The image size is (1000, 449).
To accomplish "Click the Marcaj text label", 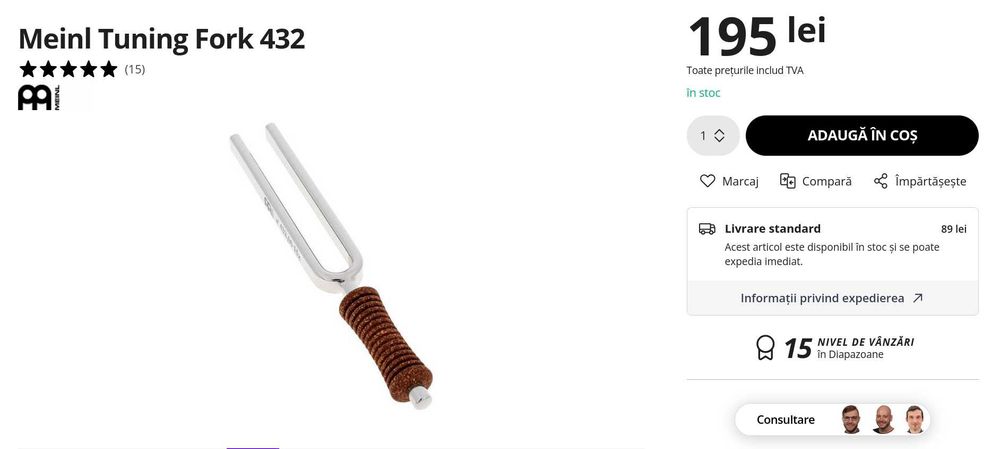I will tap(740, 182).
